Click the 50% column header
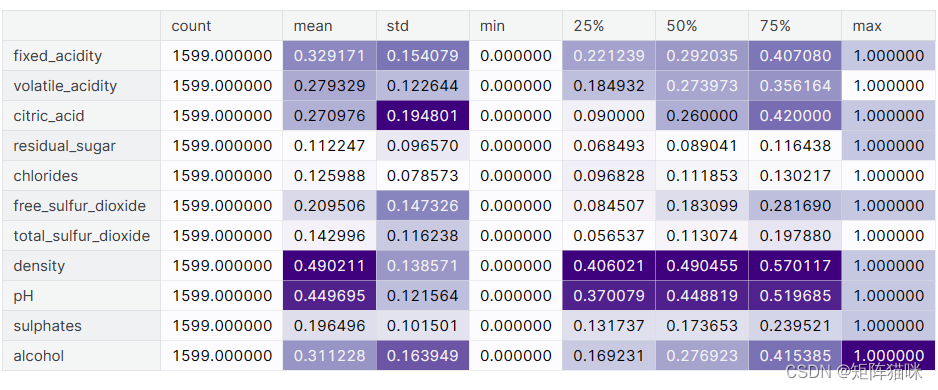Viewport: 938px width, 390px height. point(702,26)
